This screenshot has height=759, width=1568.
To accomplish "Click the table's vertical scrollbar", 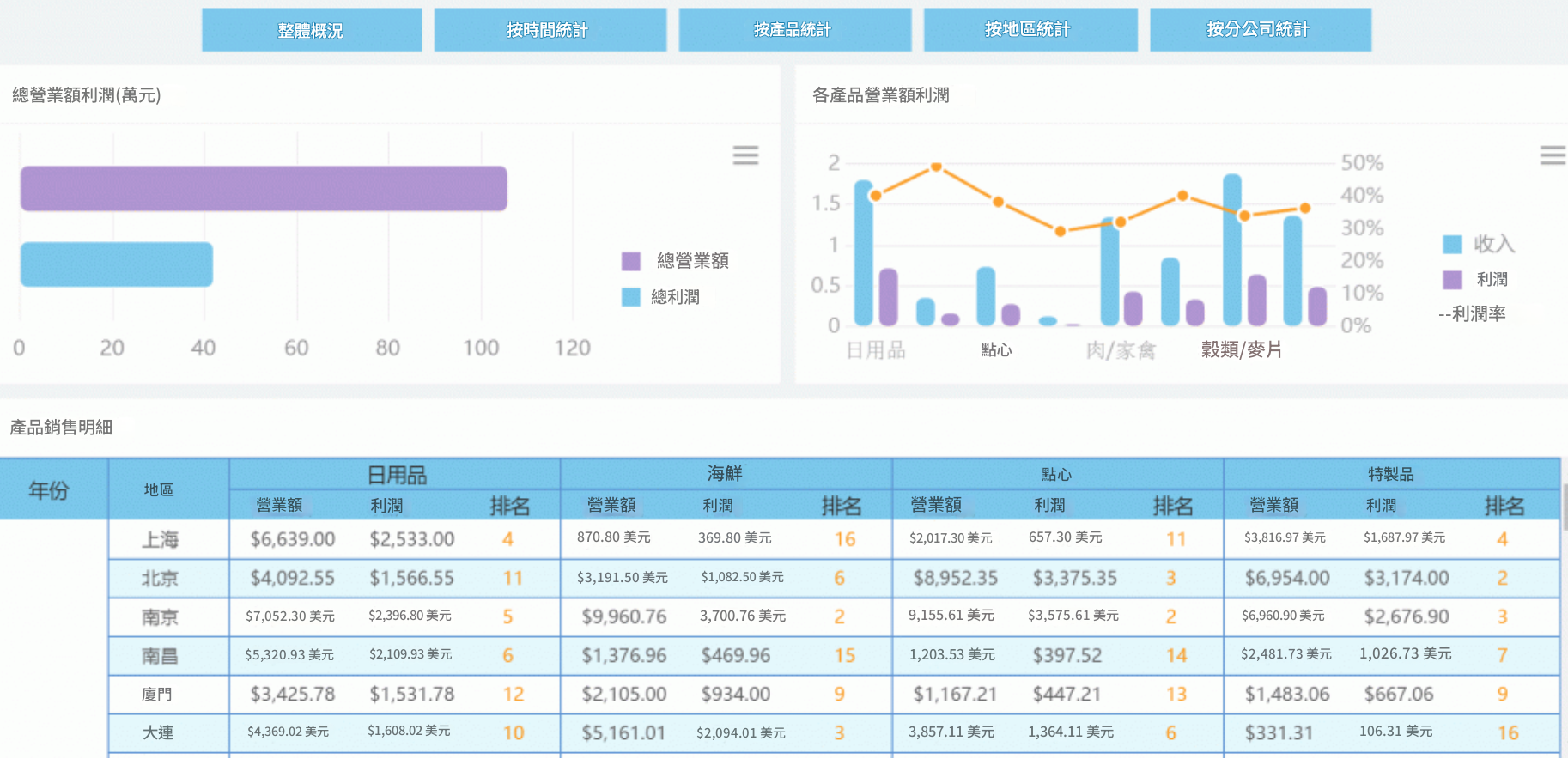I will point(1564,507).
